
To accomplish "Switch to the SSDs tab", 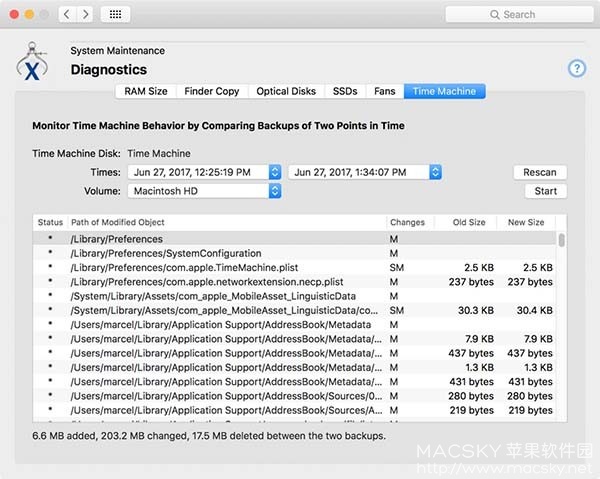I will (x=345, y=91).
